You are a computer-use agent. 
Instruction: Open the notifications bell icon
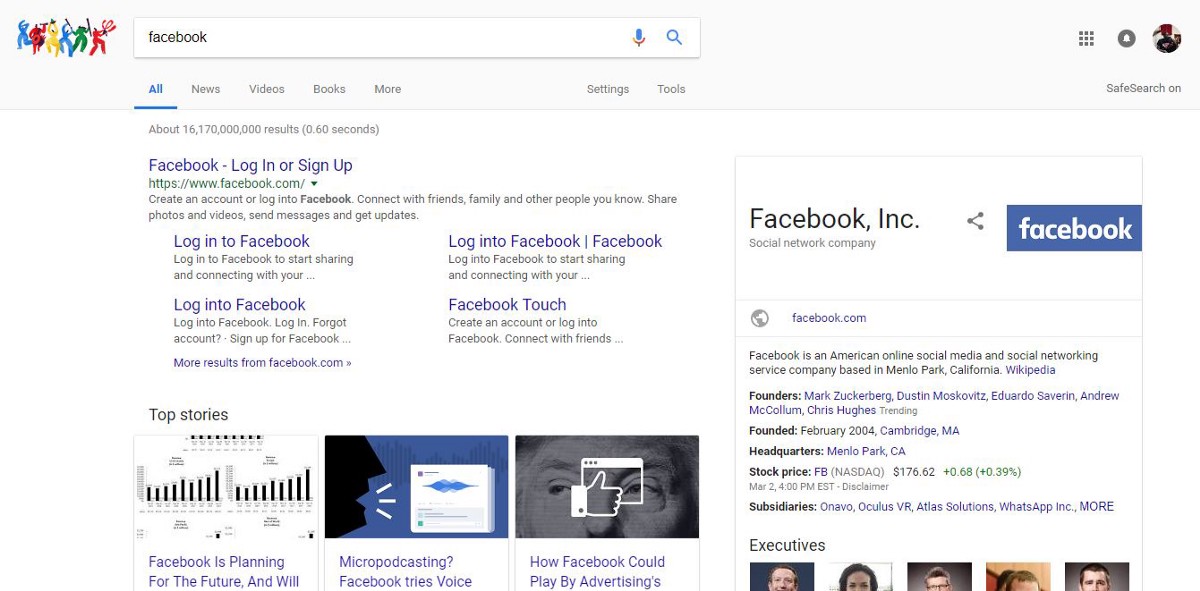point(1127,38)
